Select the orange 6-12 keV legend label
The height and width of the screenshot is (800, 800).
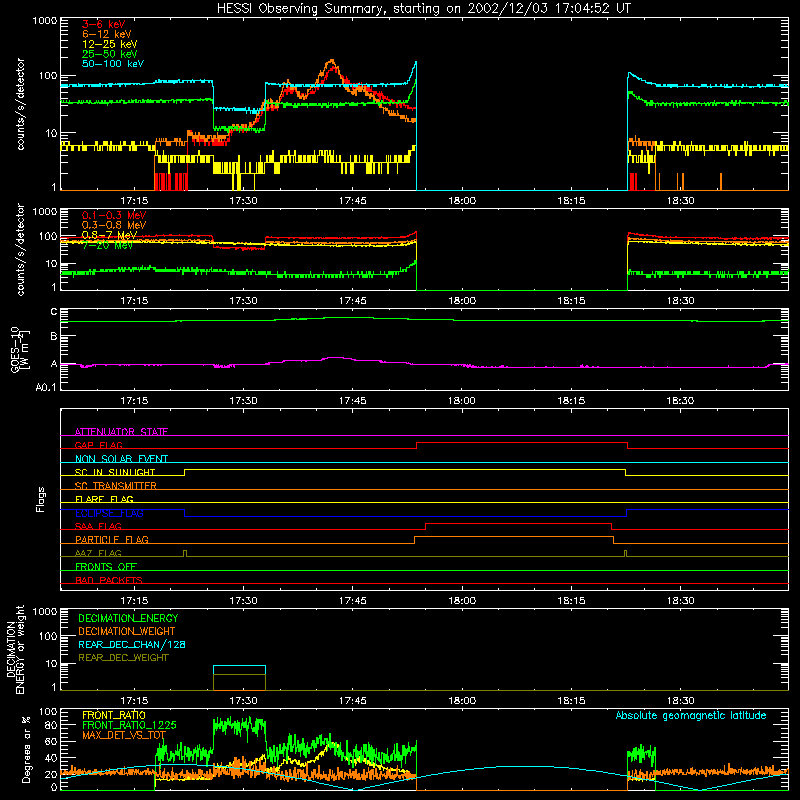point(107,34)
